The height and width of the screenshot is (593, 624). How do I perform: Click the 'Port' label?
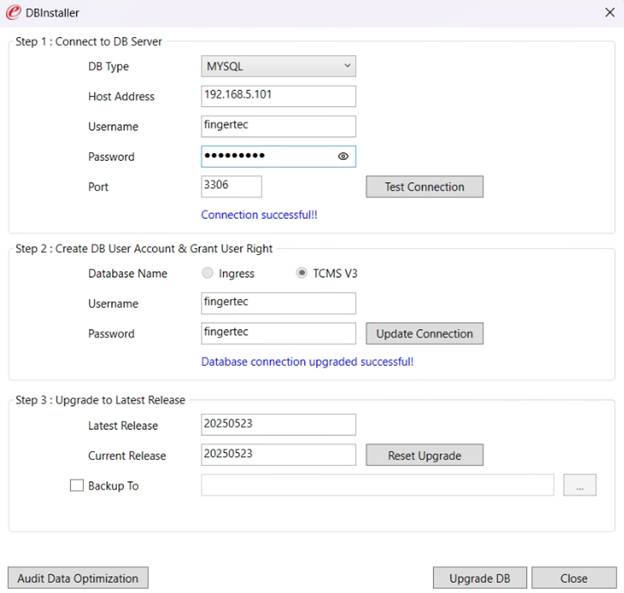pyautogui.click(x=98, y=187)
